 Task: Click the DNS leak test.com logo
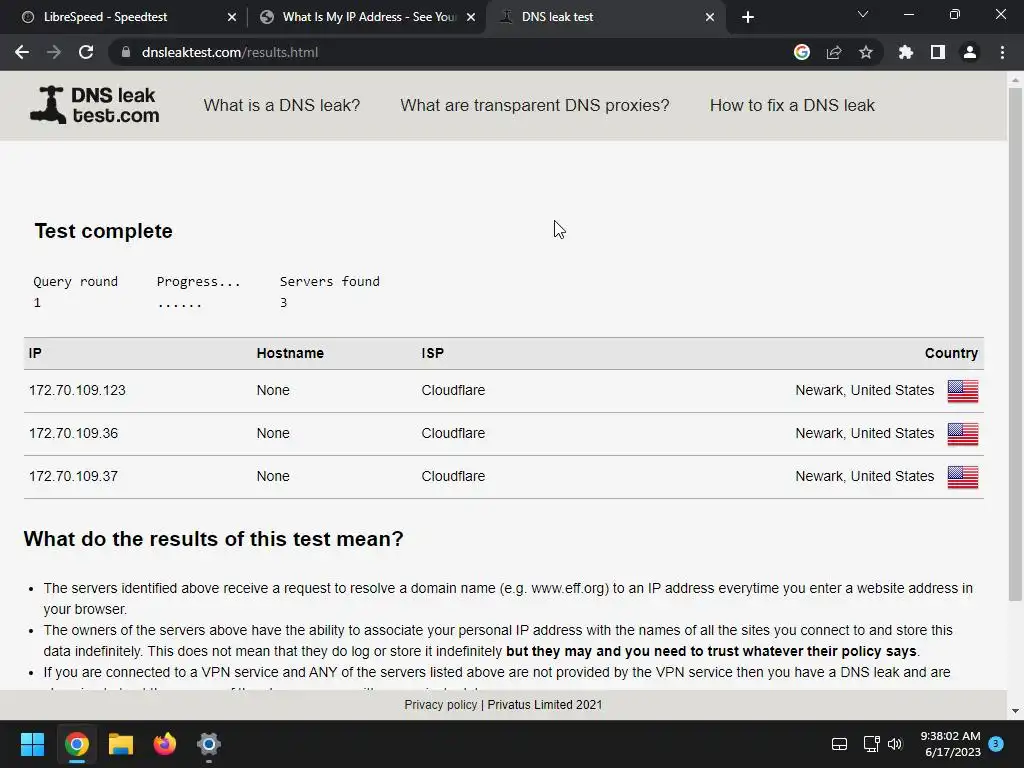coord(95,105)
